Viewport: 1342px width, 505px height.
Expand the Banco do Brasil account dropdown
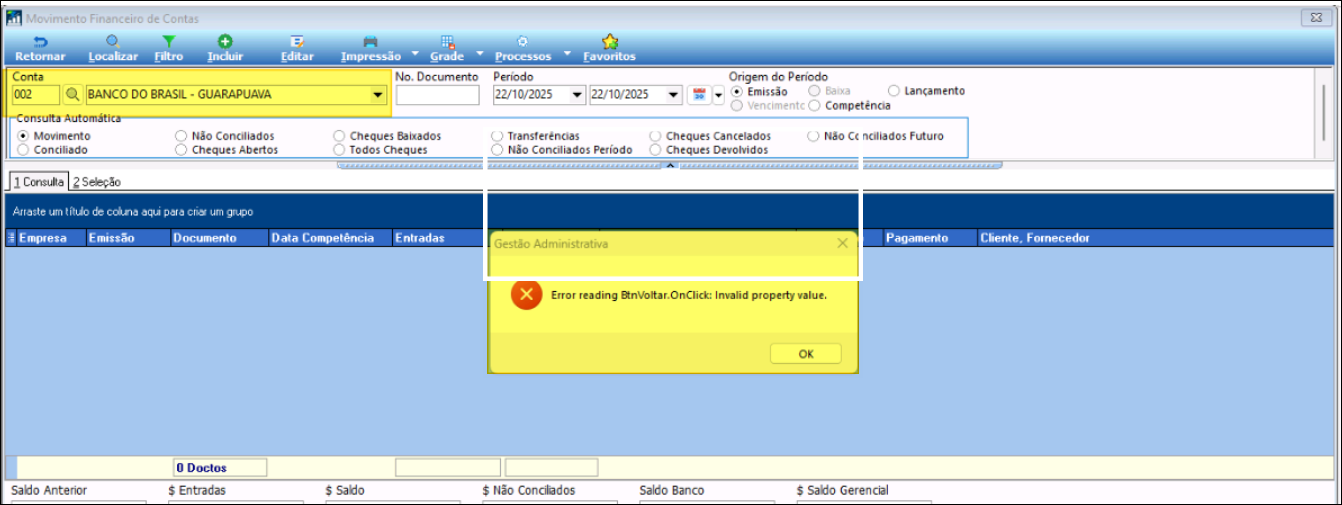click(x=377, y=95)
